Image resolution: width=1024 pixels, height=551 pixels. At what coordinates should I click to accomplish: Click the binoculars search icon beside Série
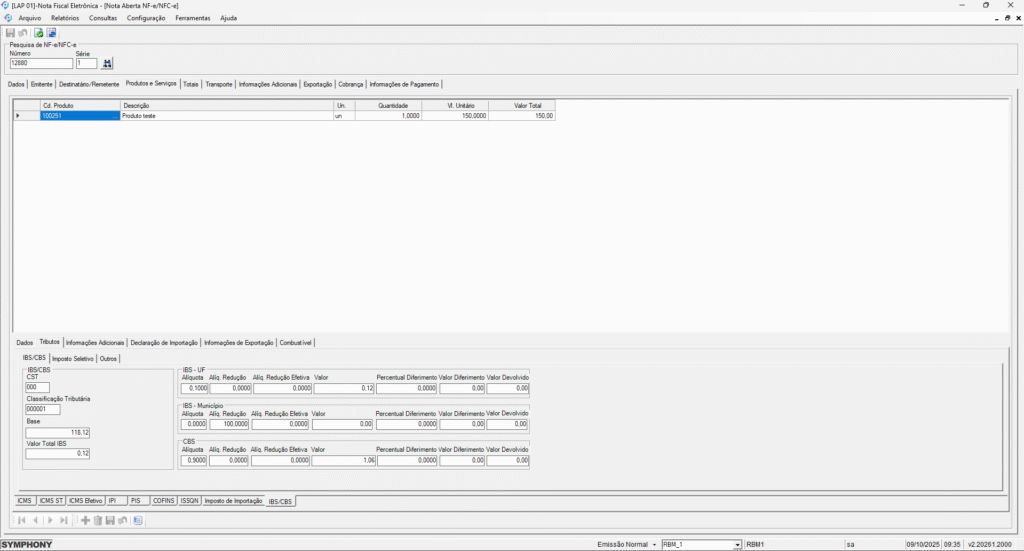click(x=108, y=64)
